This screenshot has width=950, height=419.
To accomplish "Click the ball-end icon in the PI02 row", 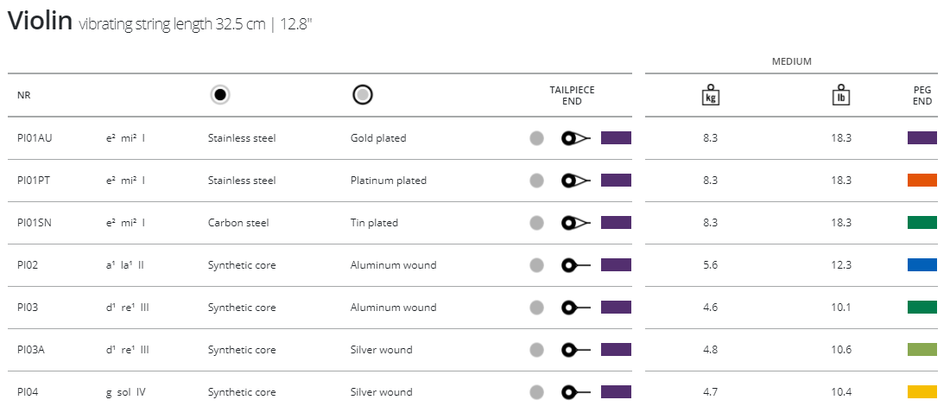I will point(576,265).
